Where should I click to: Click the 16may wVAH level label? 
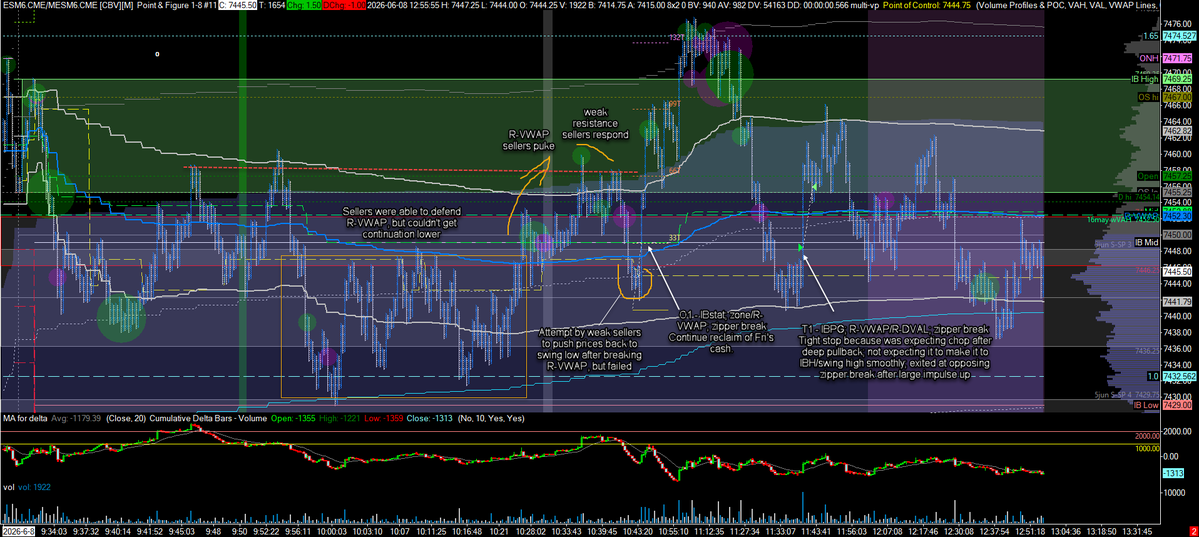(1123, 219)
